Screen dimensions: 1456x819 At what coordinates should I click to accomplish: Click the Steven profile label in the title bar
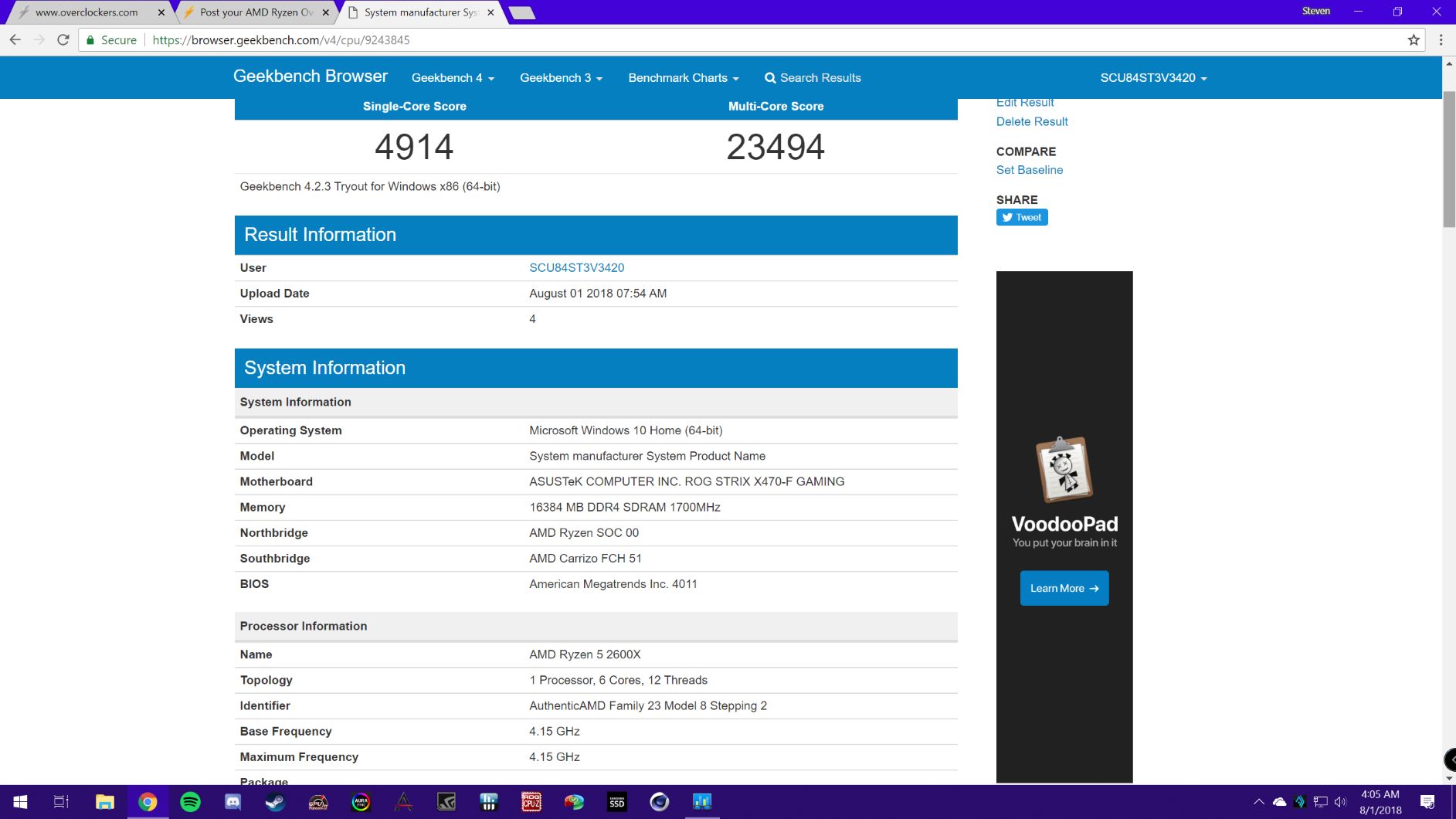click(1315, 11)
